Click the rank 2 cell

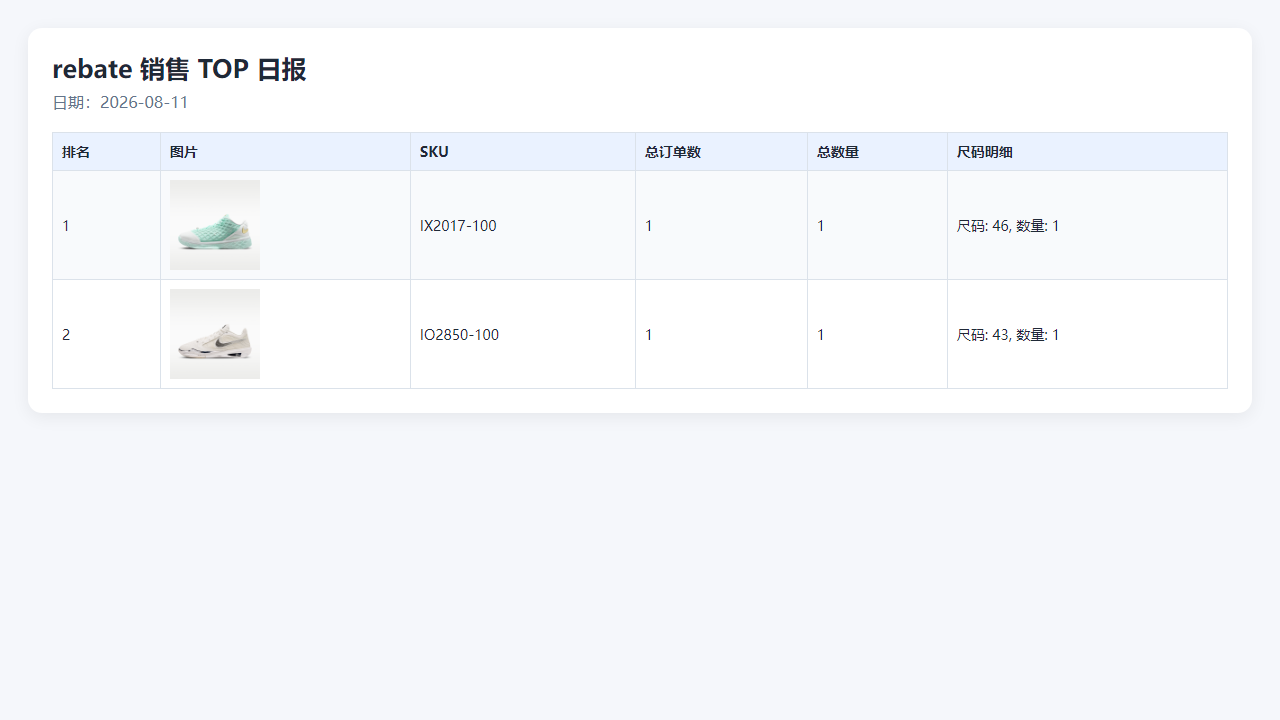tap(107, 334)
